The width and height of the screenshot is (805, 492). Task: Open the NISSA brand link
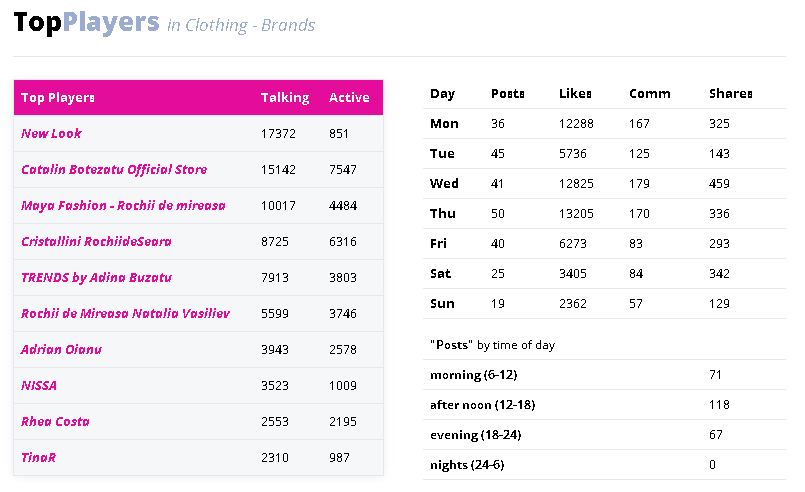pos(39,385)
